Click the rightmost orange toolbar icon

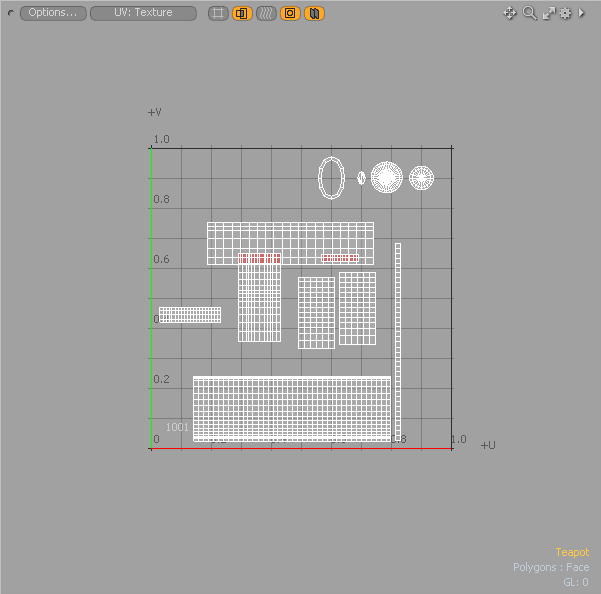pyautogui.click(x=314, y=13)
